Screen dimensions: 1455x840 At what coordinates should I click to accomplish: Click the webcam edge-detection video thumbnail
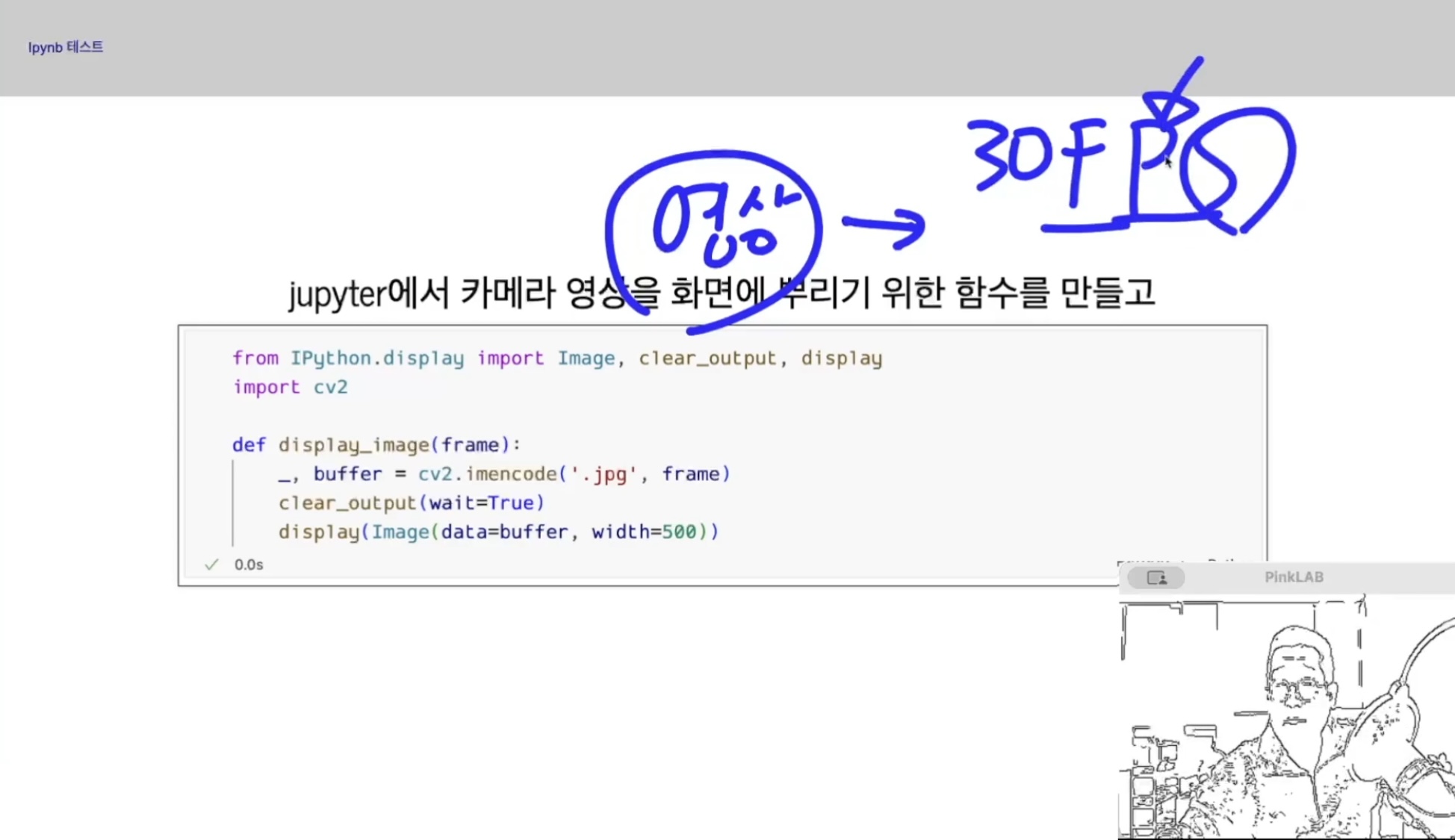pos(1286,717)
